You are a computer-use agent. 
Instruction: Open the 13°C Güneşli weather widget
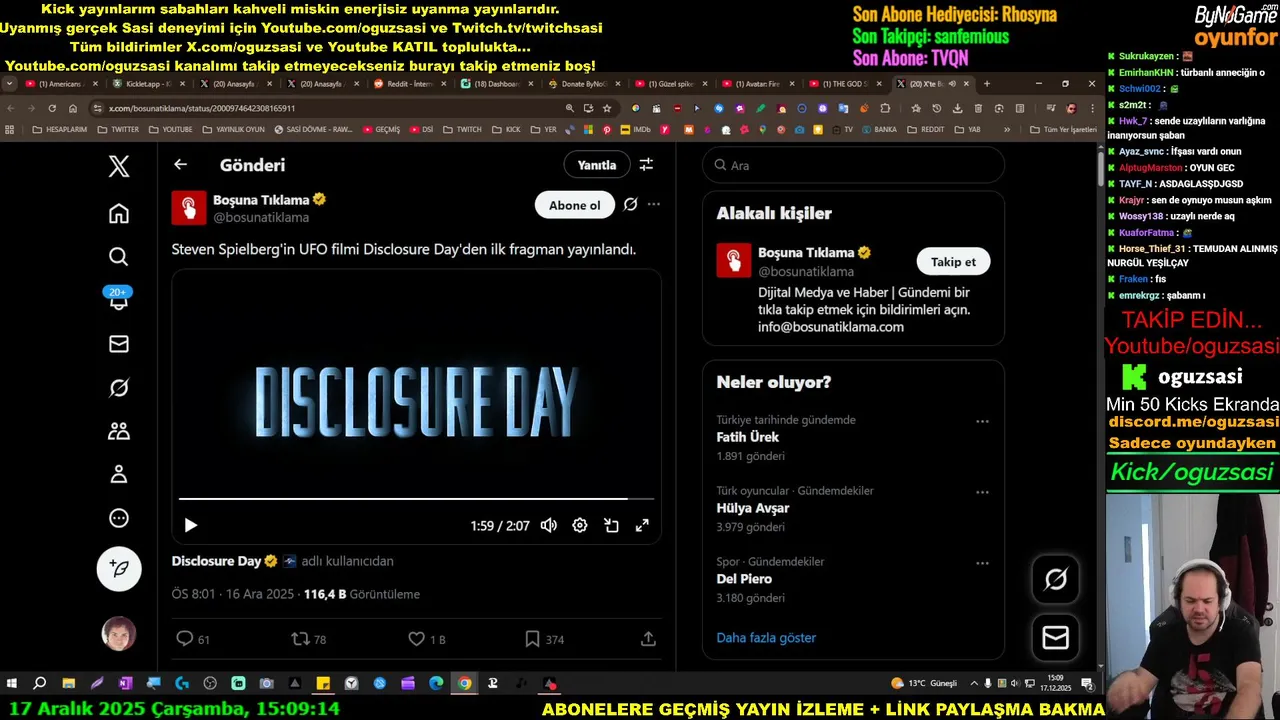[924, 683]
